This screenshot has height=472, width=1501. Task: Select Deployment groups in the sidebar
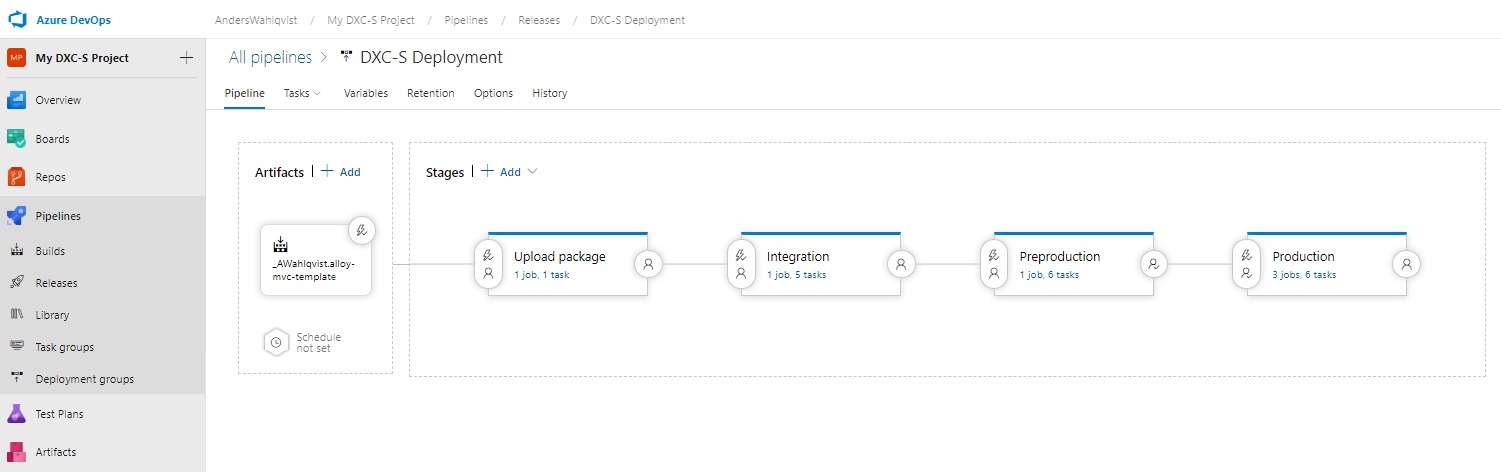click(84, 379)
